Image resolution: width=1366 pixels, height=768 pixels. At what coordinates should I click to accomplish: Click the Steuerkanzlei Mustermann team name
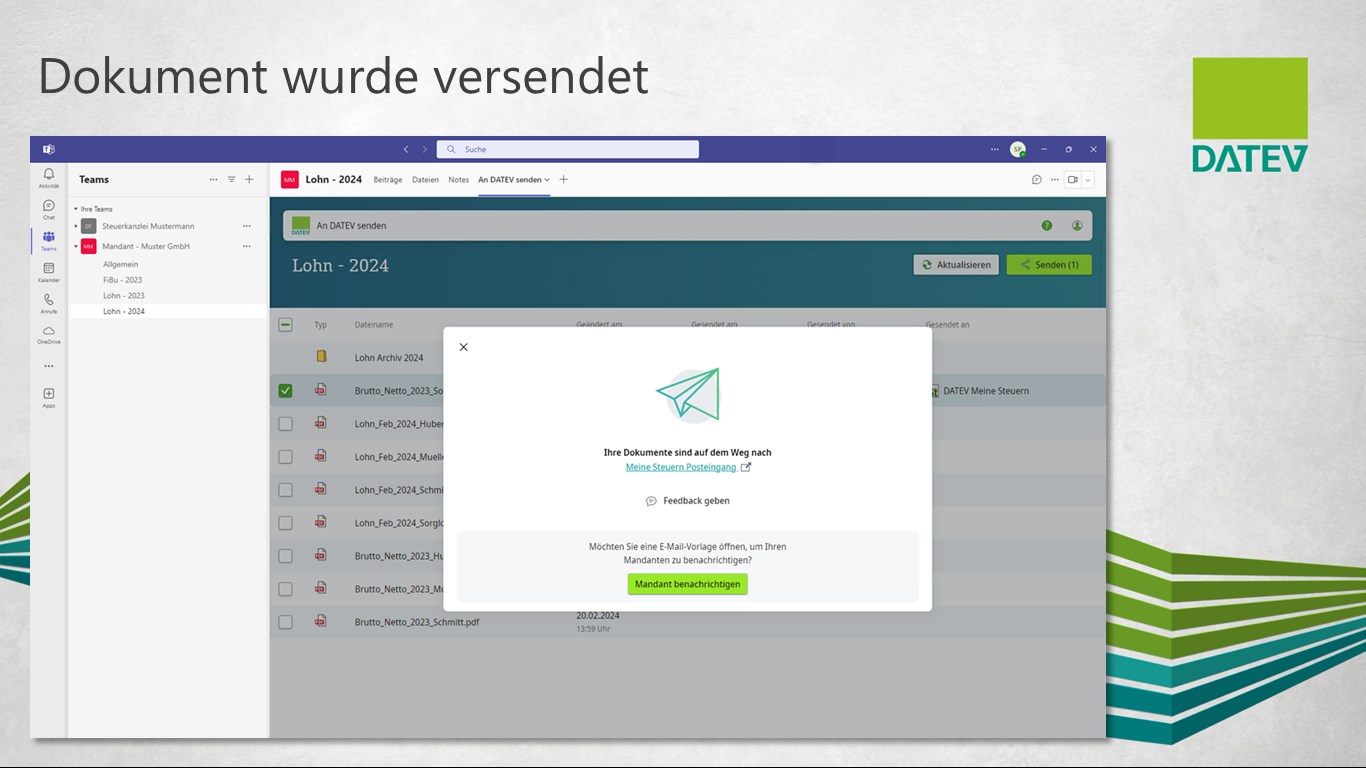pos(148,226)
